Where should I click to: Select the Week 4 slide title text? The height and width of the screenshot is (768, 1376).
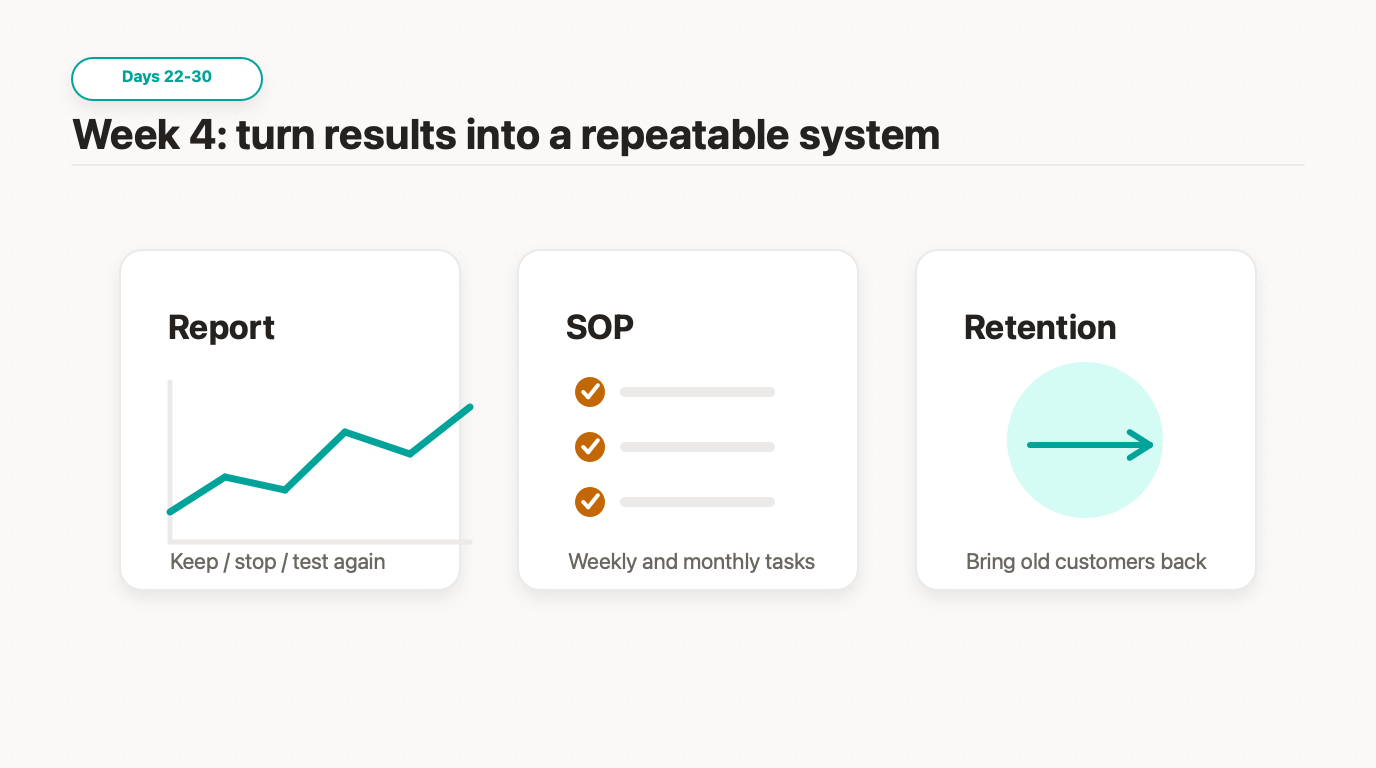pyautogui.click(x=506, y=135)
